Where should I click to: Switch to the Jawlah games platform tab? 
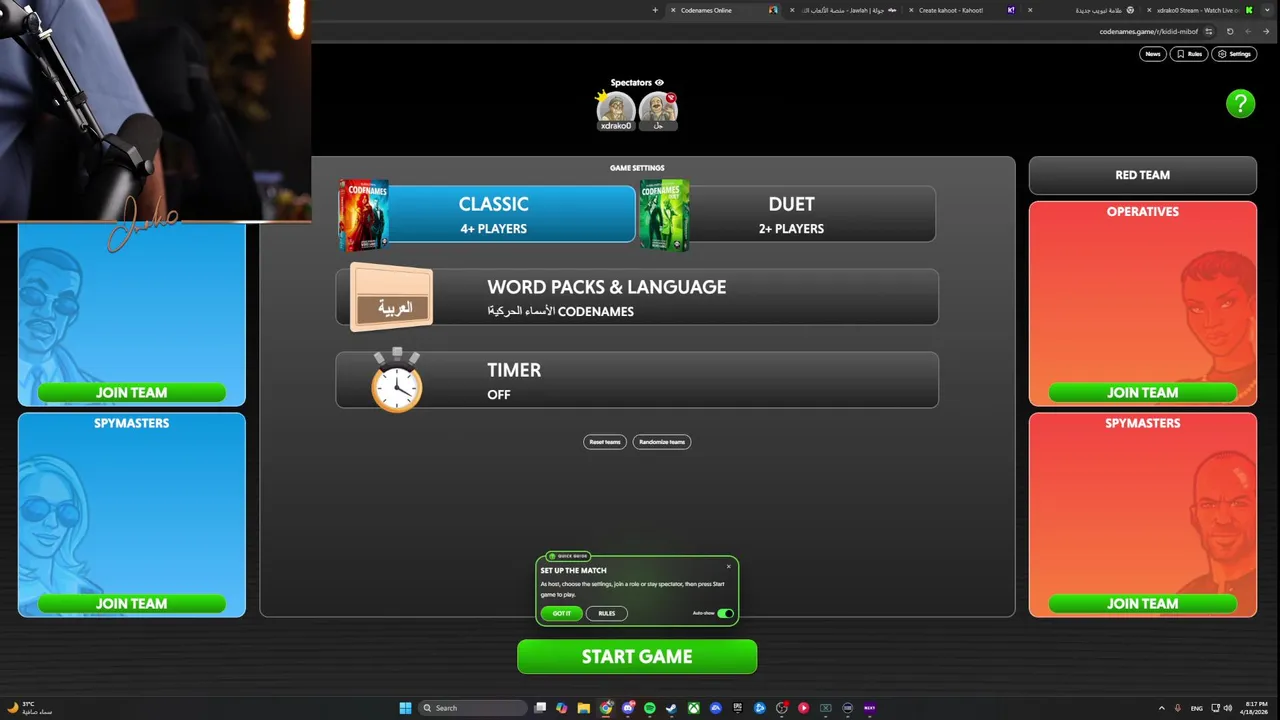845,10
